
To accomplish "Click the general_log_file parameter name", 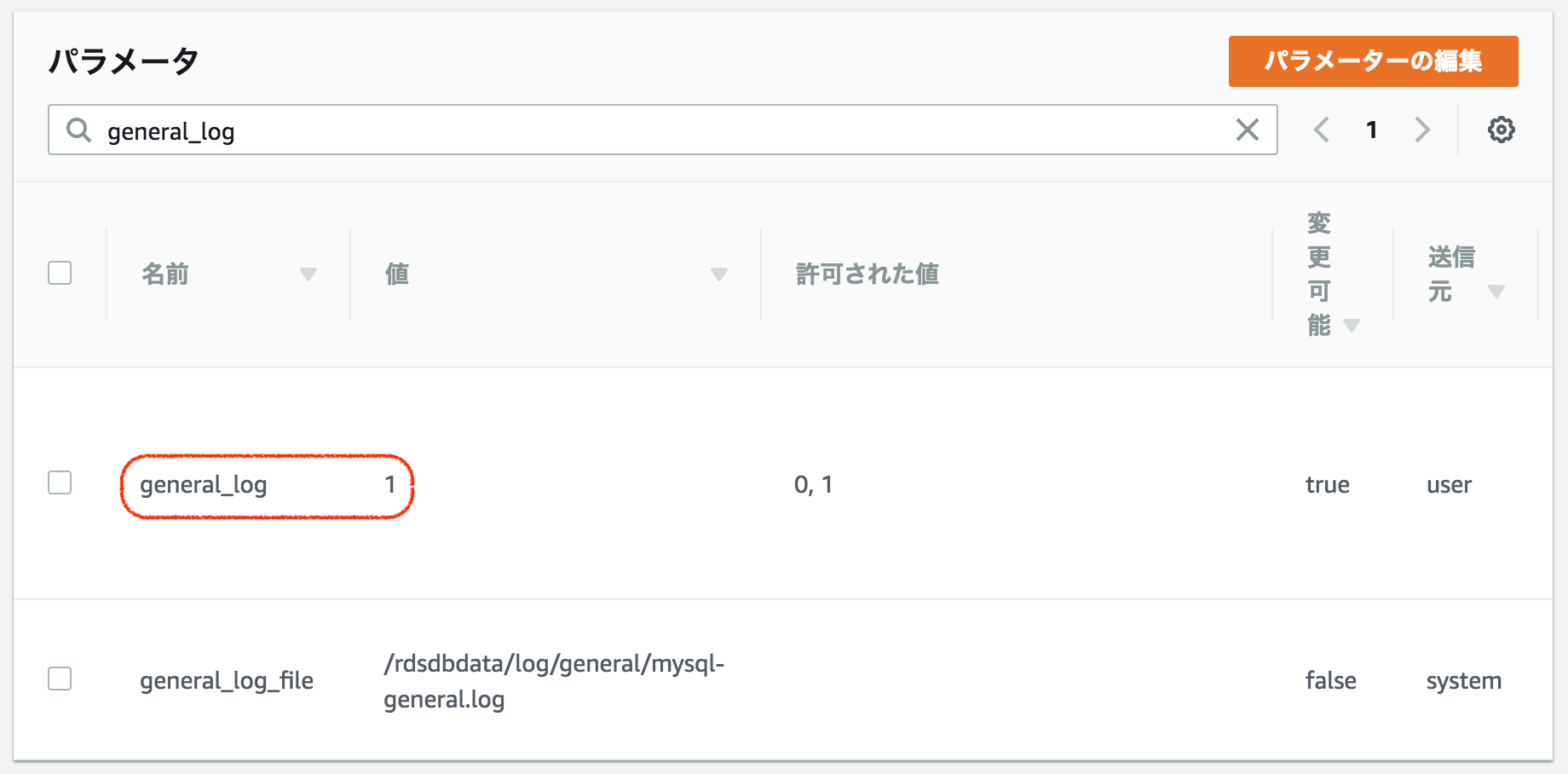I will click(227, 681).
